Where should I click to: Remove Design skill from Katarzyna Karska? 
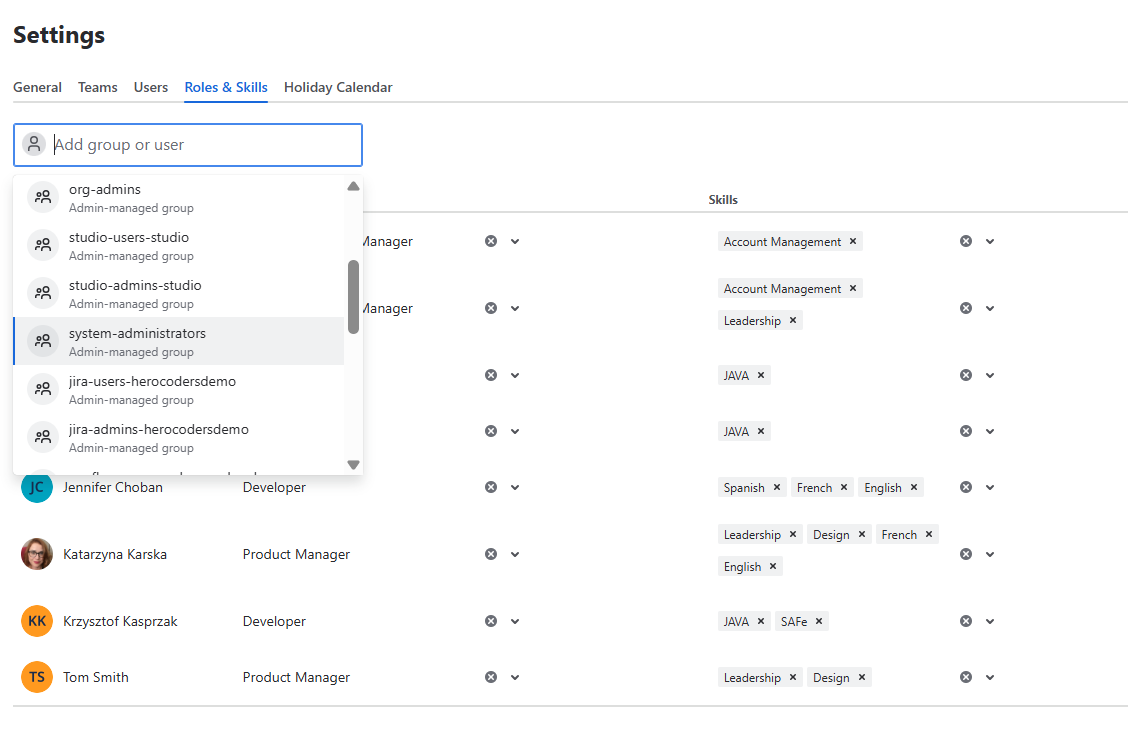point(862,534)
